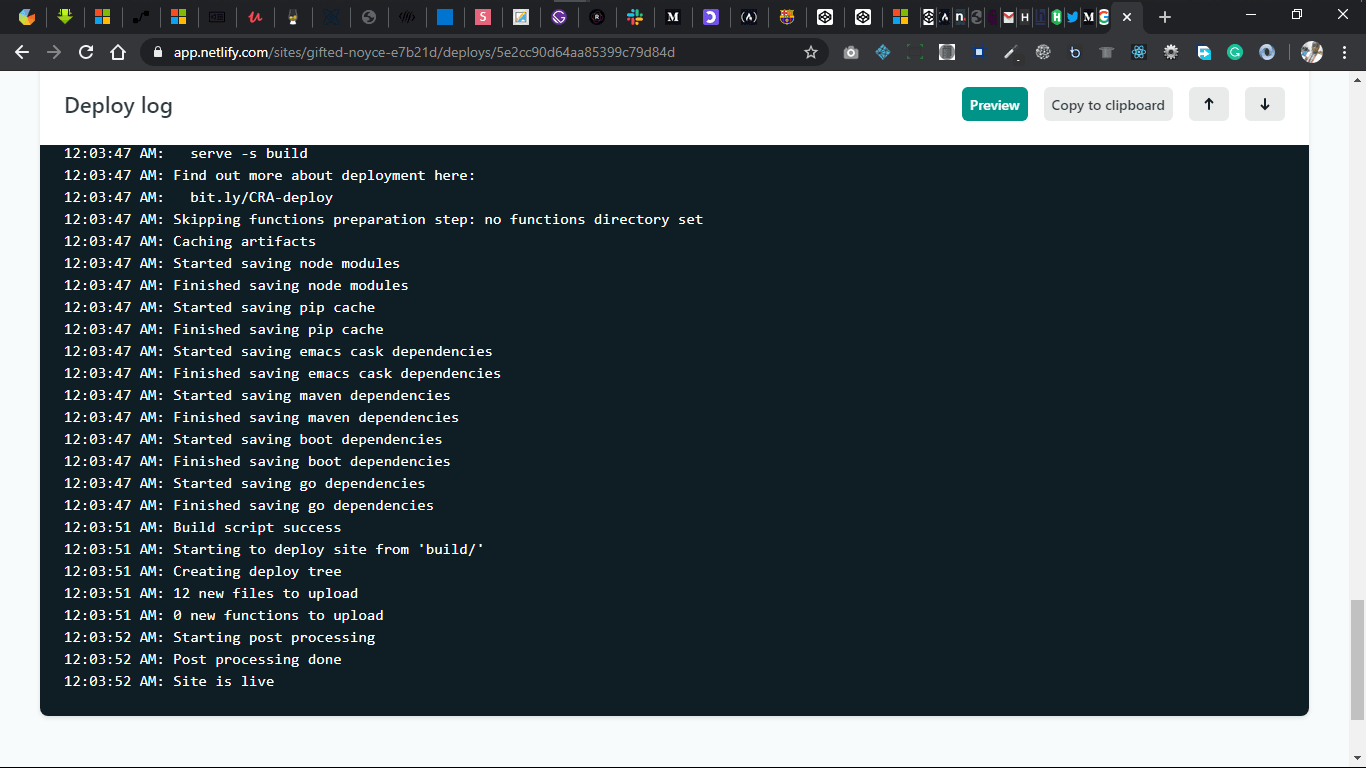Open the user profile avatar menu
1366x768 pixels.
[1311, 53]
